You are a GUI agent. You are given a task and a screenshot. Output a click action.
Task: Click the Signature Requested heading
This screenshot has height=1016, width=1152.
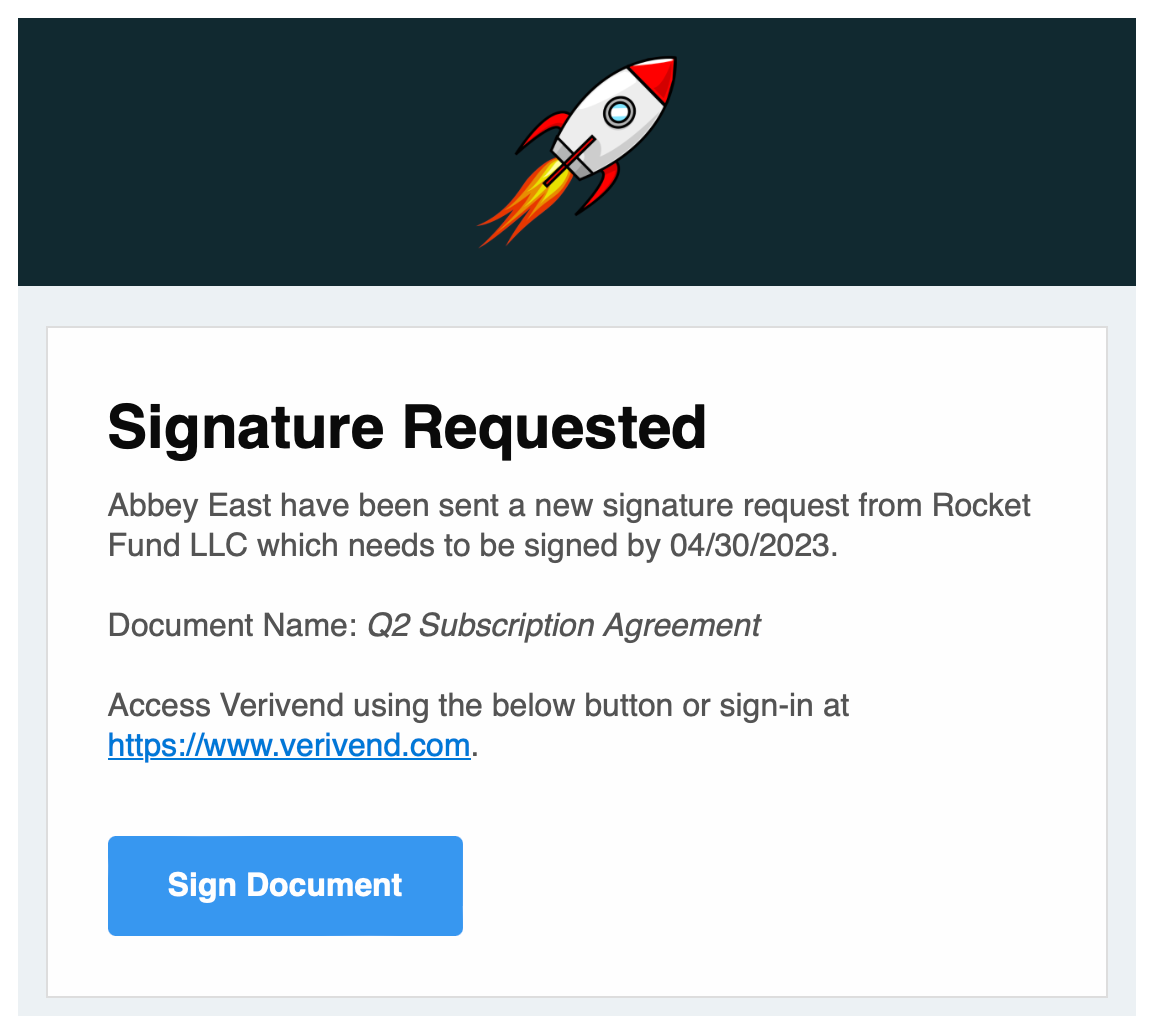click(406, 427)
